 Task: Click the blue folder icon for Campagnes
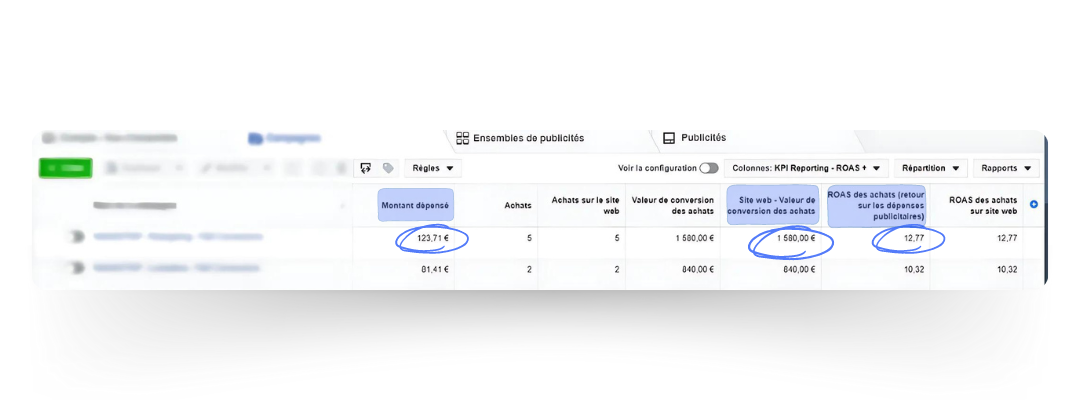255,138
